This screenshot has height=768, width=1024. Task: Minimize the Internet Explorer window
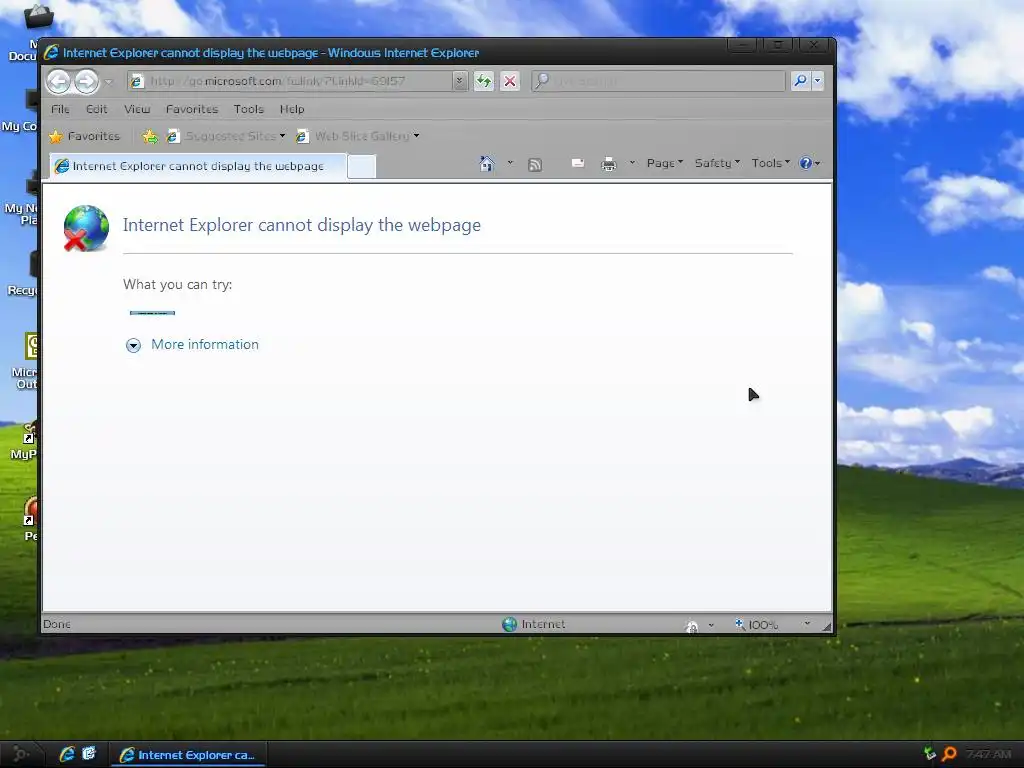pos(742,45)
